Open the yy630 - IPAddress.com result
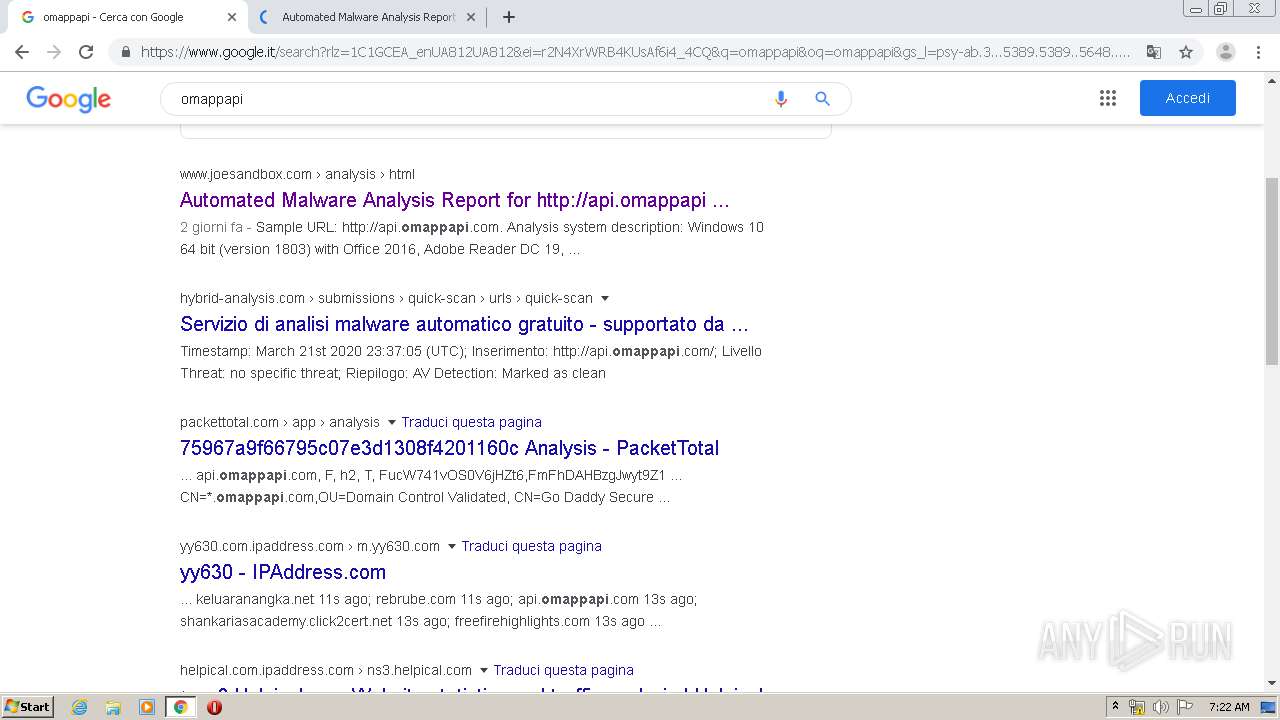The width and height of the screenshot is (1280, 720). pos(283,572)
